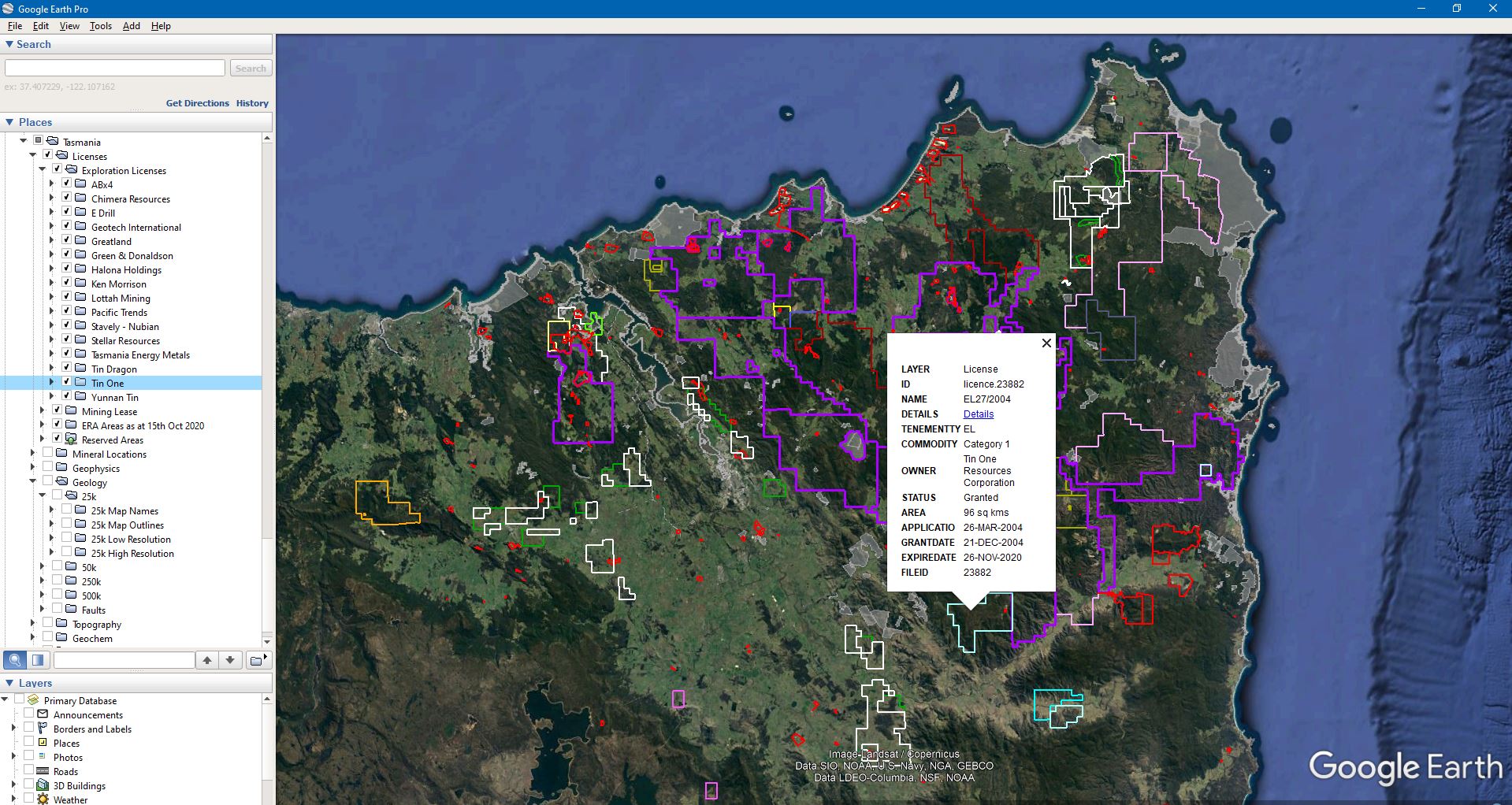Open the Help menu
This screenshot has height=805, width=1512.
click(161, 26)
